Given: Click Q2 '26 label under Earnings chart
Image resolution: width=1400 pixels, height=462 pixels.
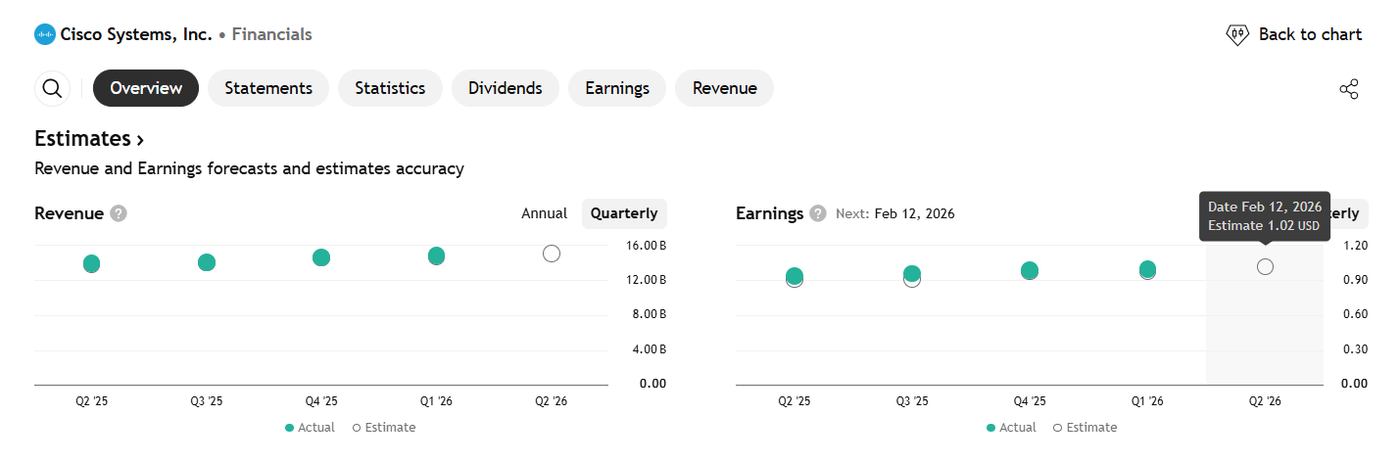Looking at the screenshot, I should [x=1265, y=401].
